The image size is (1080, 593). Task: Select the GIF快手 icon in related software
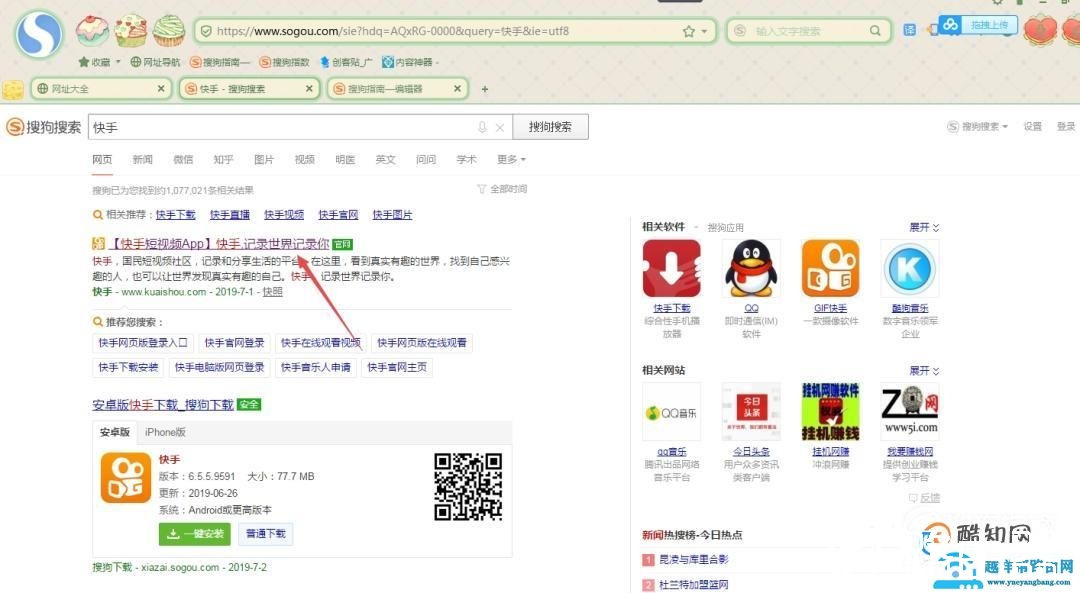829,268
